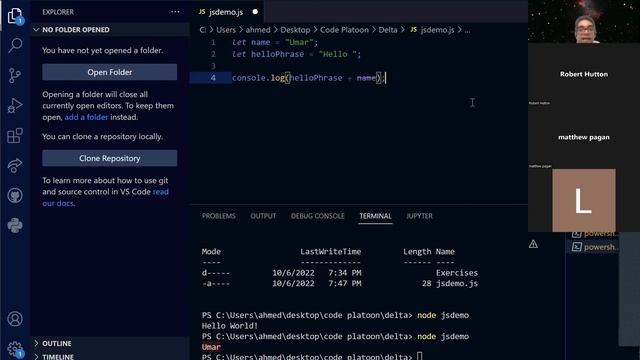Click the breadcrumb ellipsis after jsdemo.js

click(467, 30)
